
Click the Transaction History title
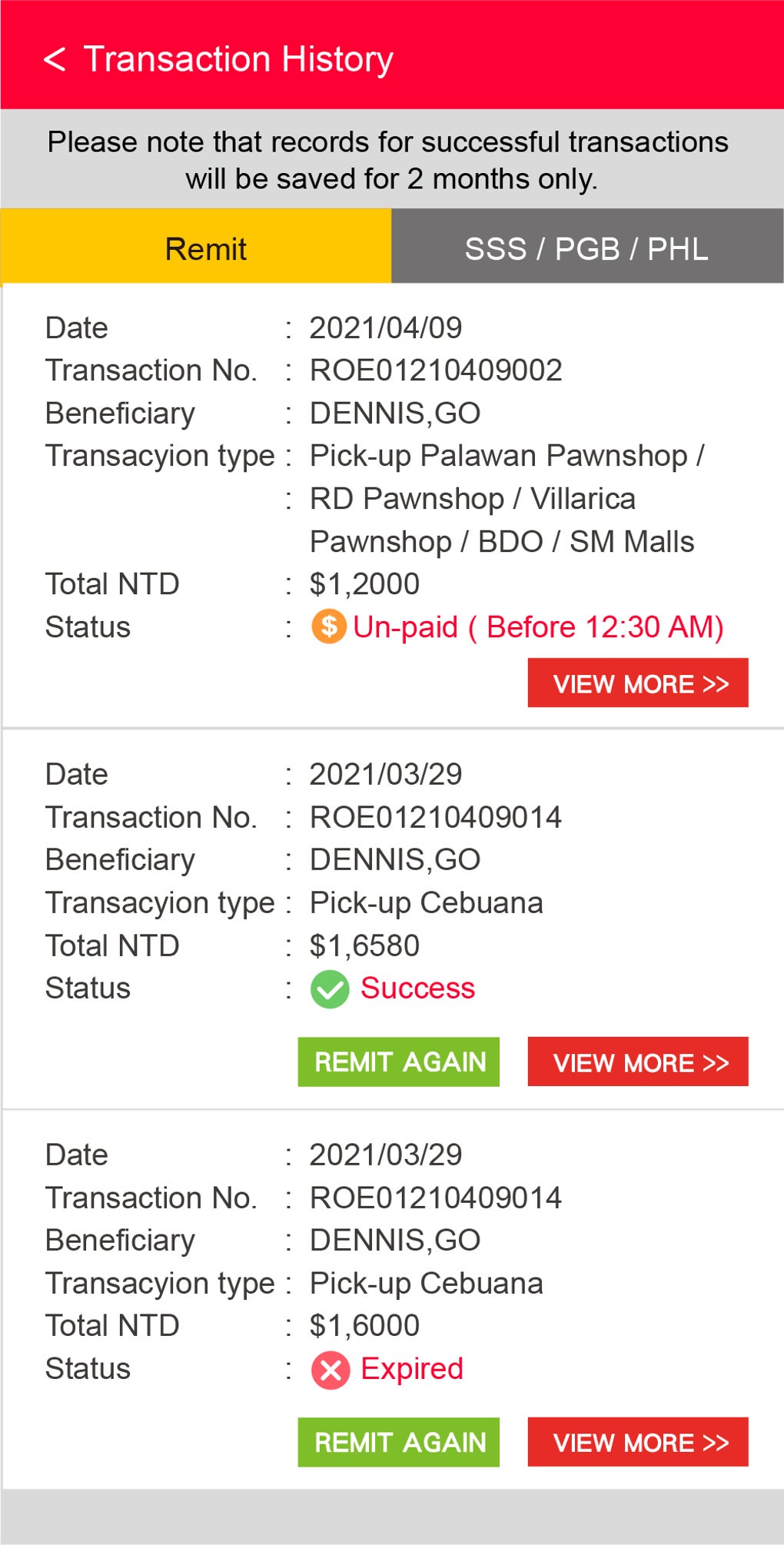point(238,59)
